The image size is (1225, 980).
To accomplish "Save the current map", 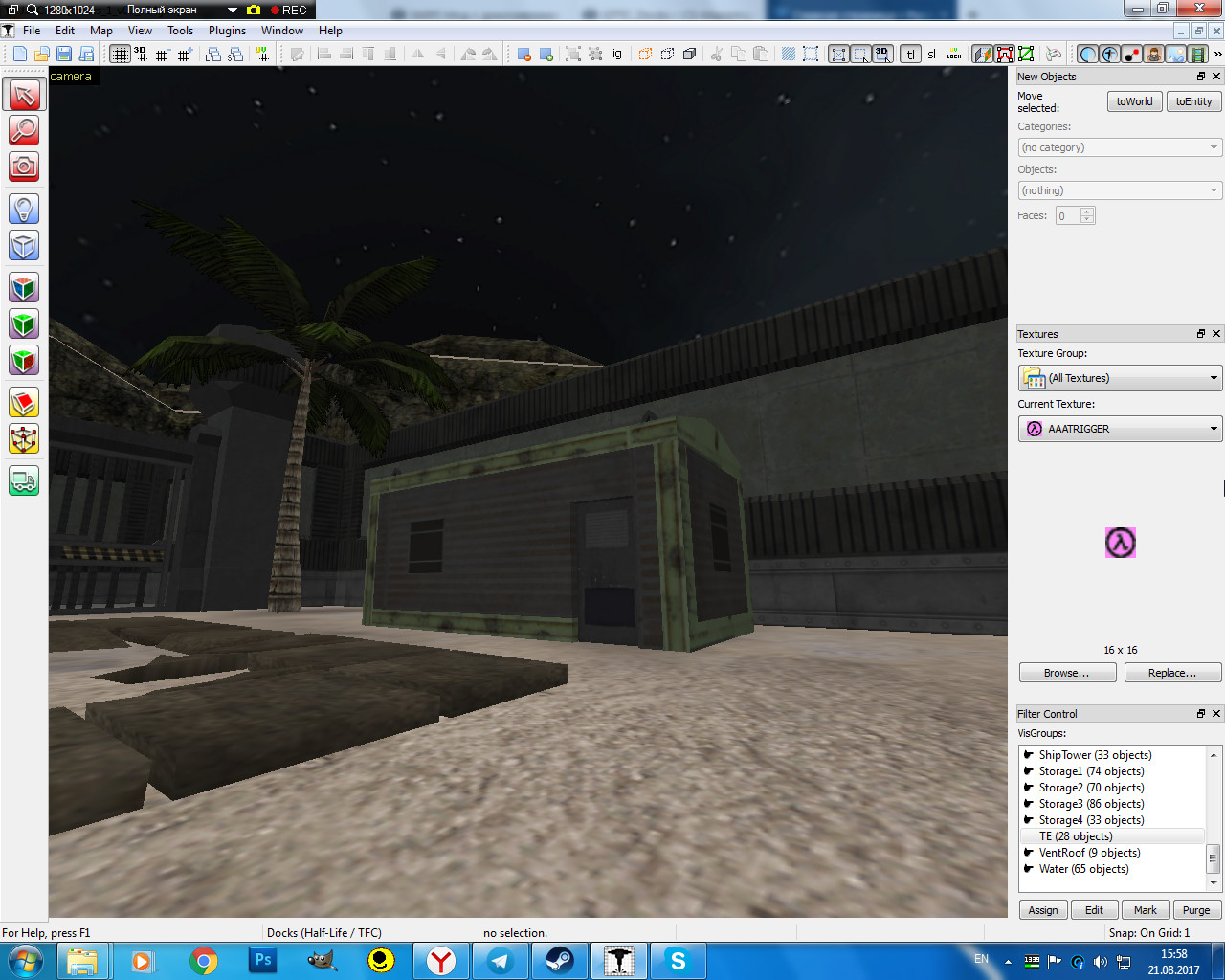I will [64, 54].
